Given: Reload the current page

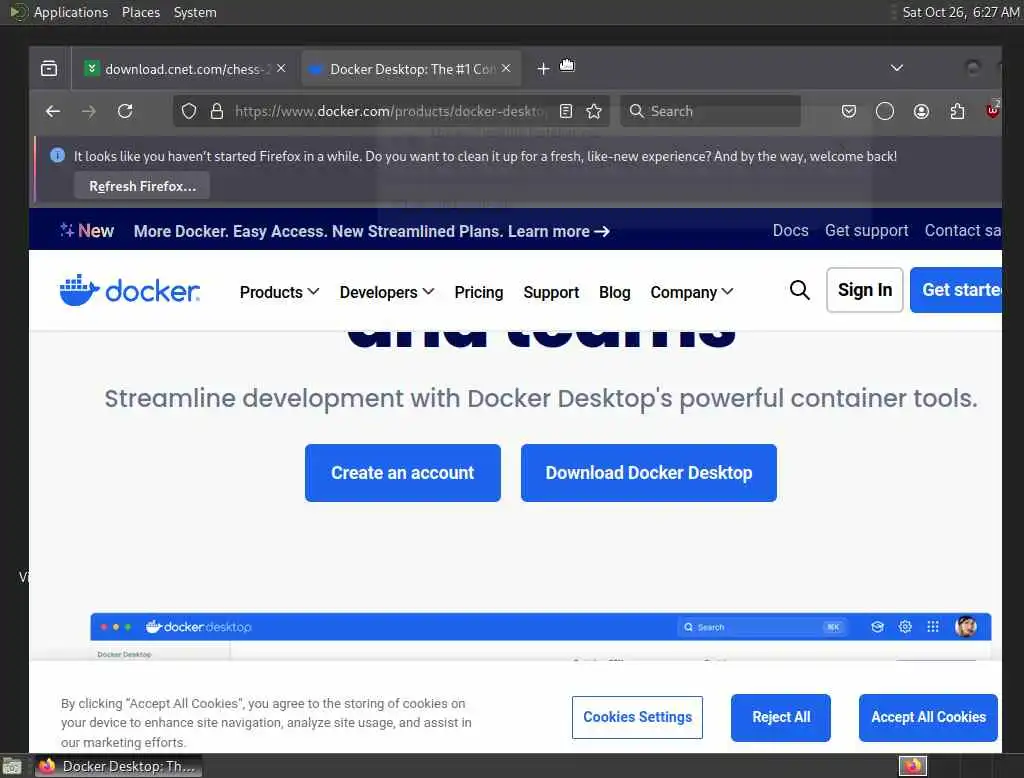Looking at the screenshot, I should pyautogui.click(x=125, y=111).
